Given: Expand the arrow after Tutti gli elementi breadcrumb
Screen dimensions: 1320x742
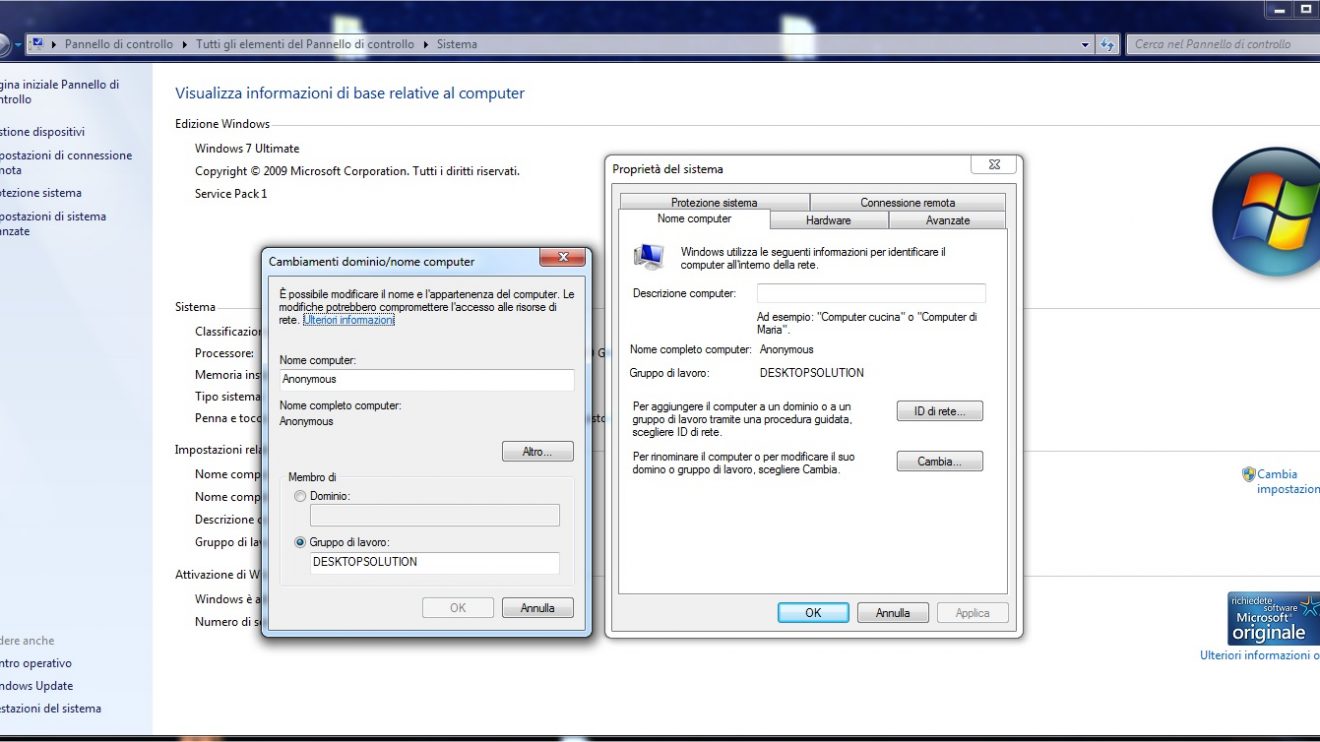Looking at the screenshot, I should pos(426,44).
